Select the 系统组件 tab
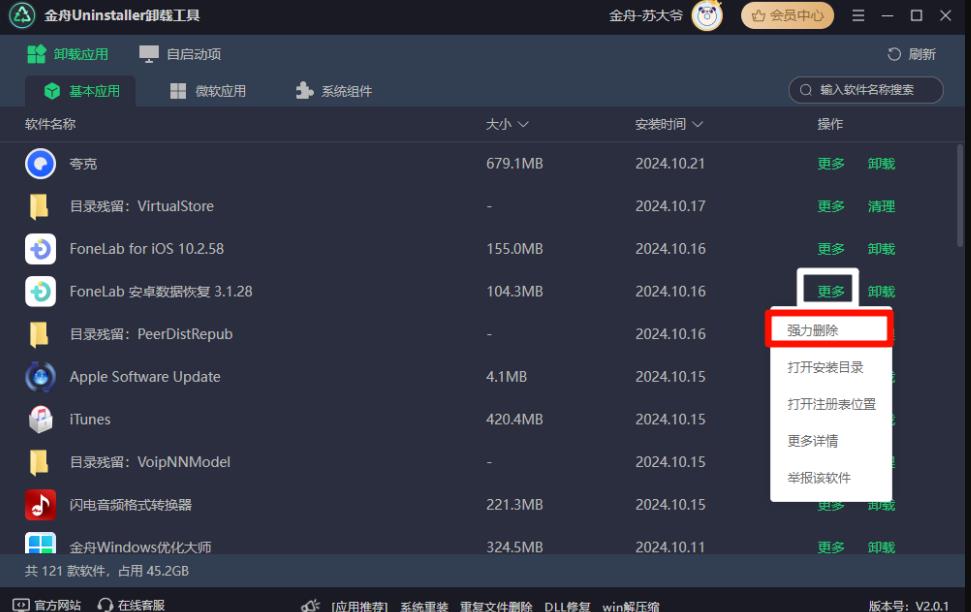 pyautogui.click(x=334, y=92)
